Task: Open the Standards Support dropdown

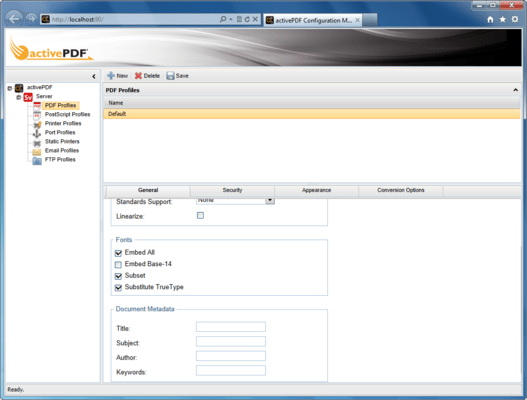Action: coord(270,200)
